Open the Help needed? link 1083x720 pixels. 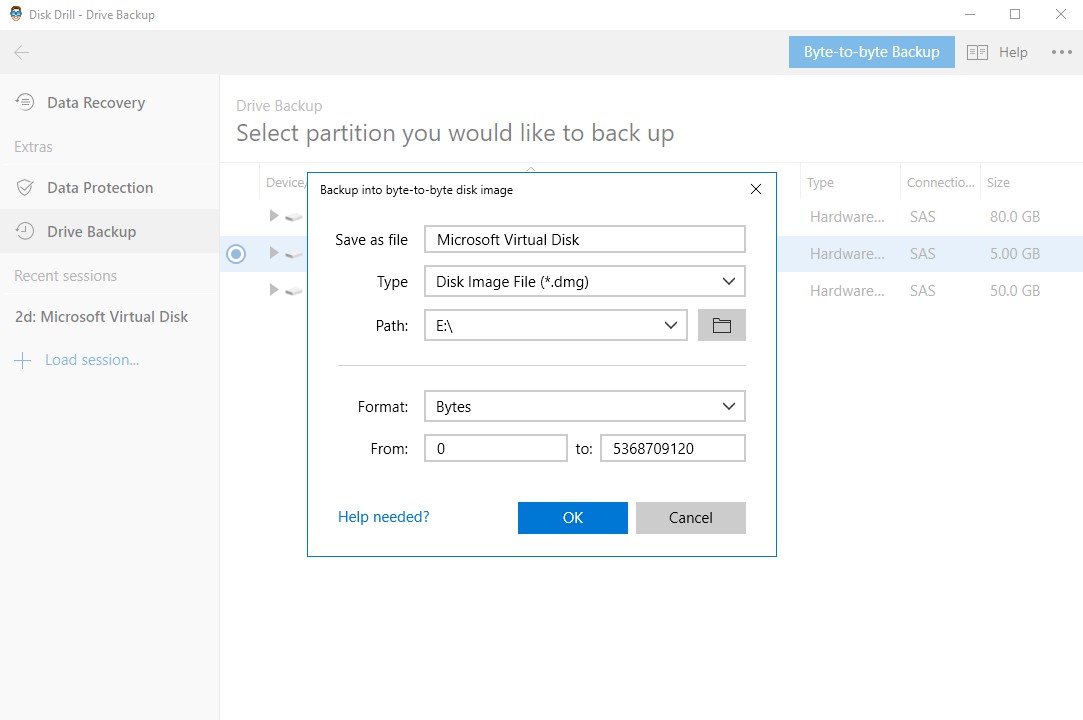point(383,517)
